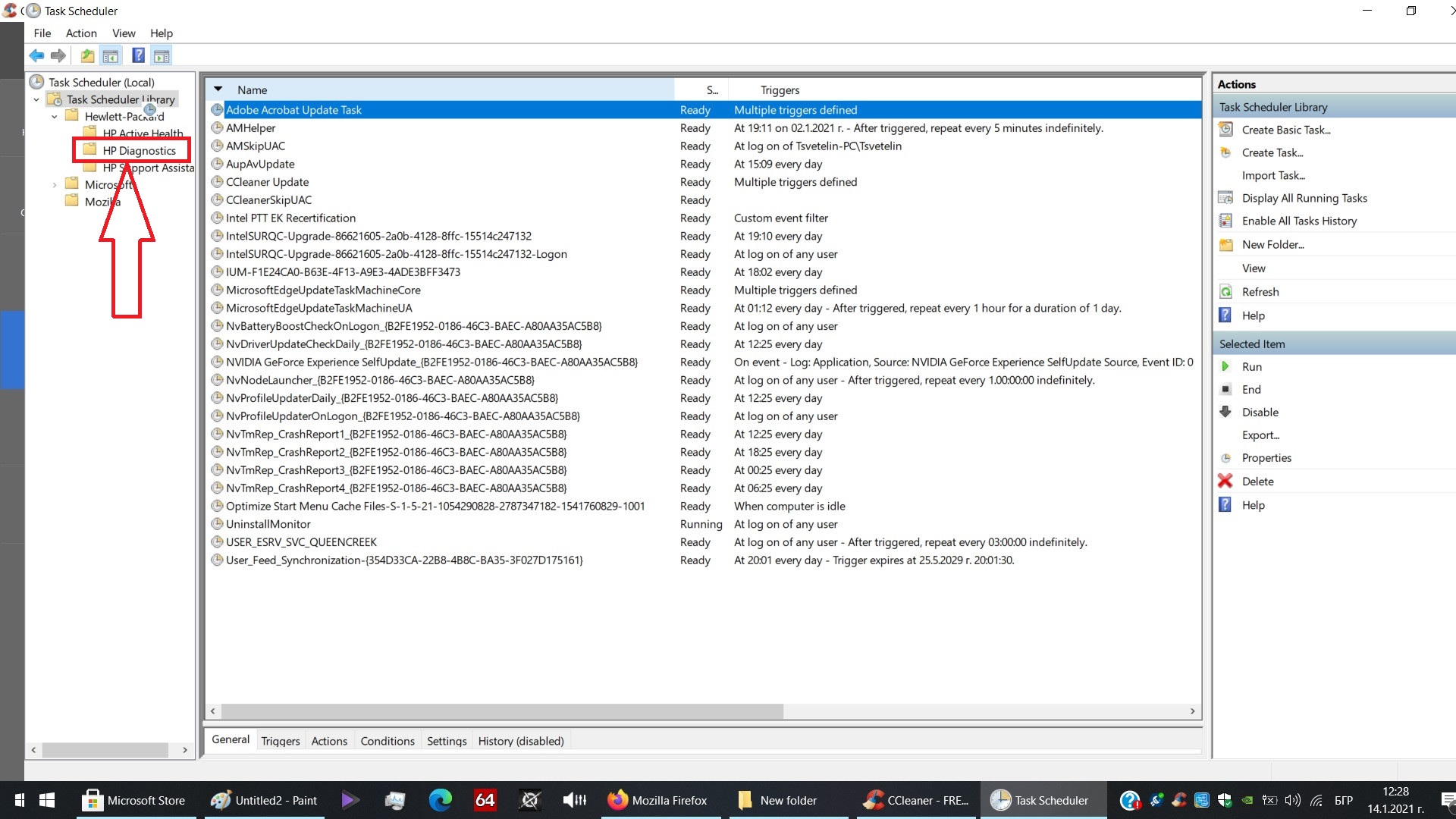Image resolution: width=1456 pixels, height=819 pixels.
Task: Click the green Refresh icon
Action: click(1225, 292)
